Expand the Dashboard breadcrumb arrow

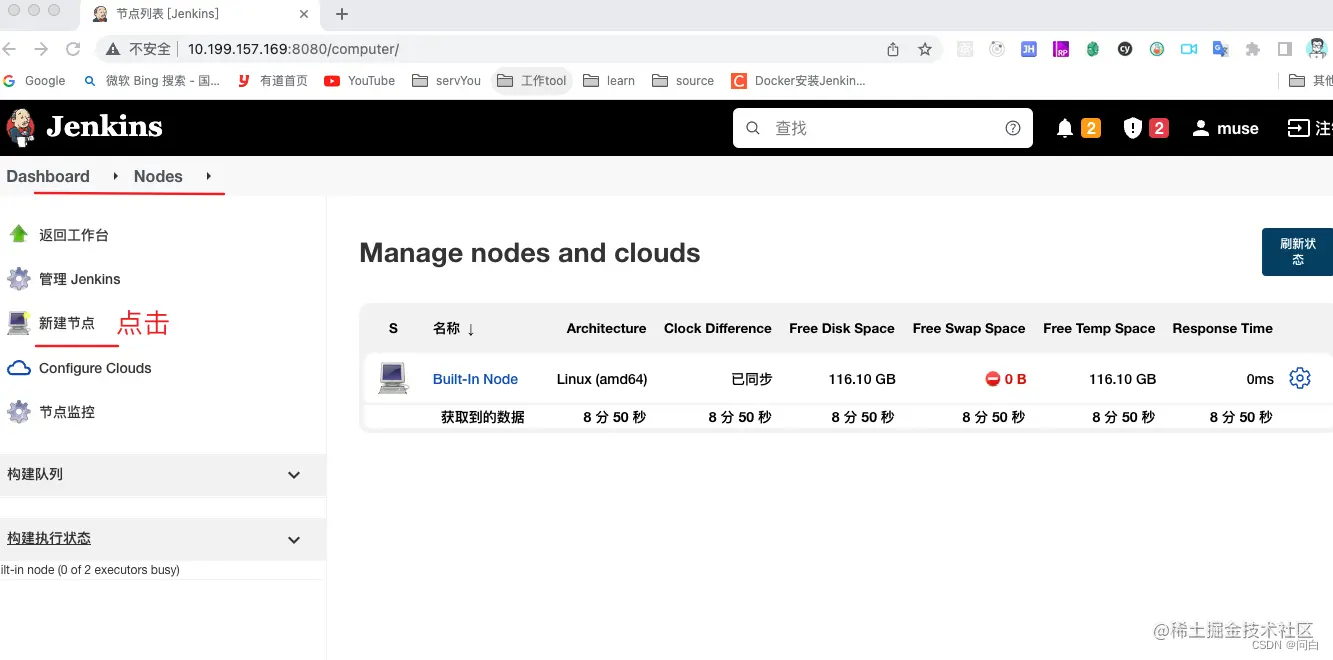[116, 176]
